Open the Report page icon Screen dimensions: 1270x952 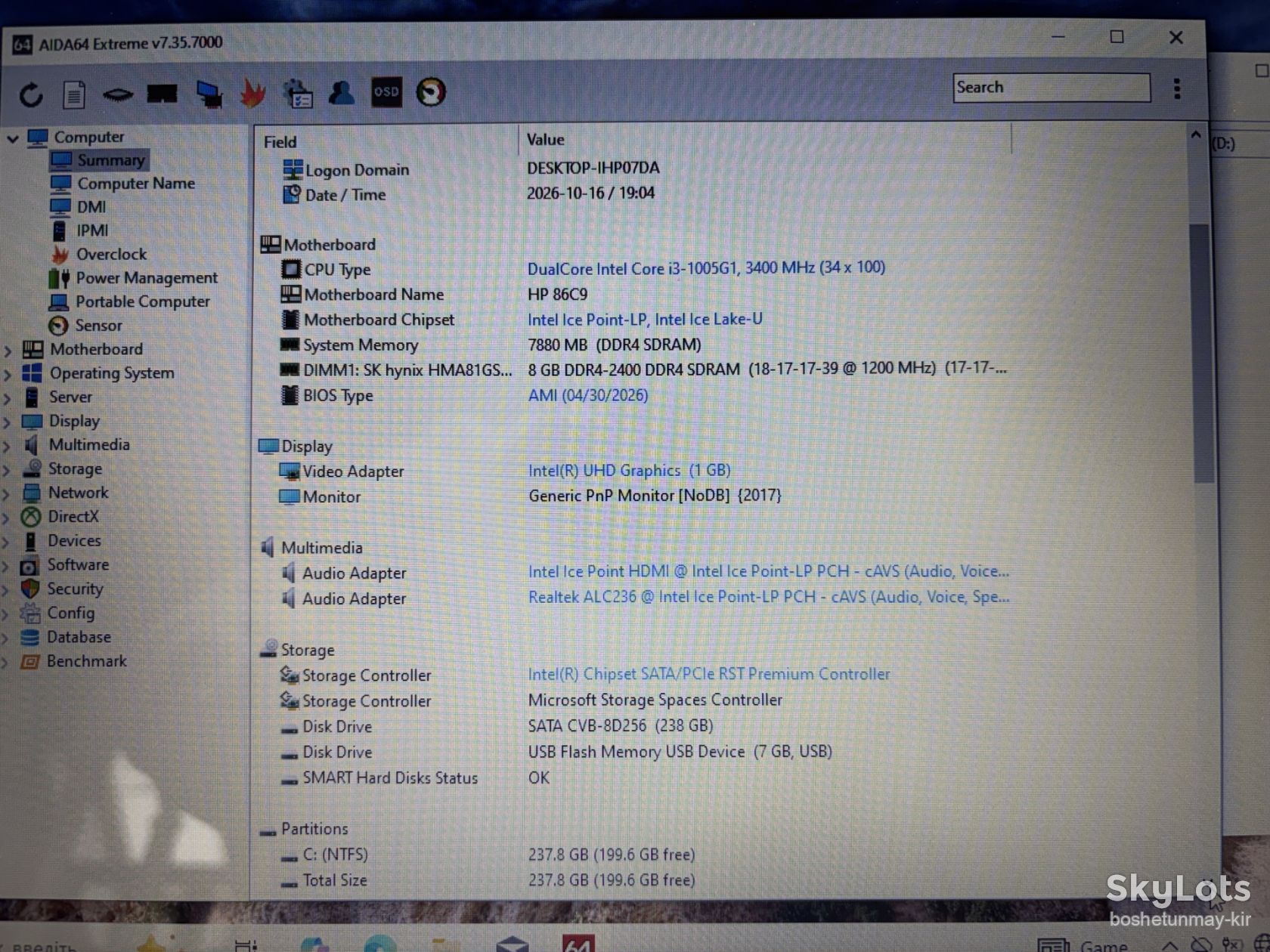73,94
